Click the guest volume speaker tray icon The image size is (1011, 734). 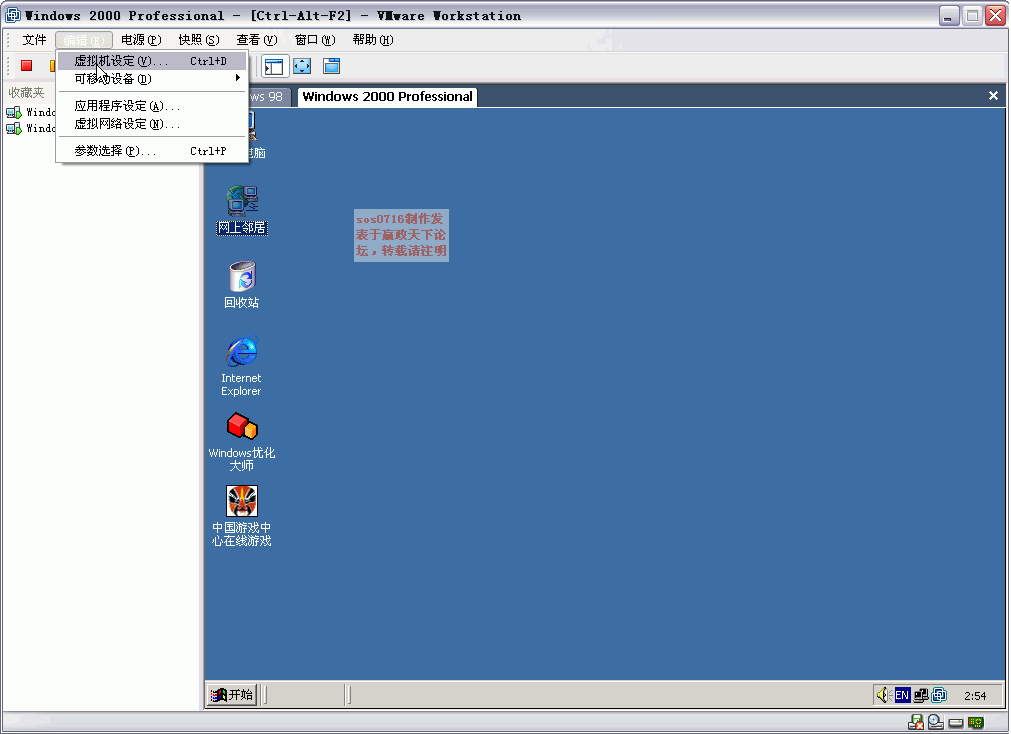pyautogui.click(x=883, y=695)
